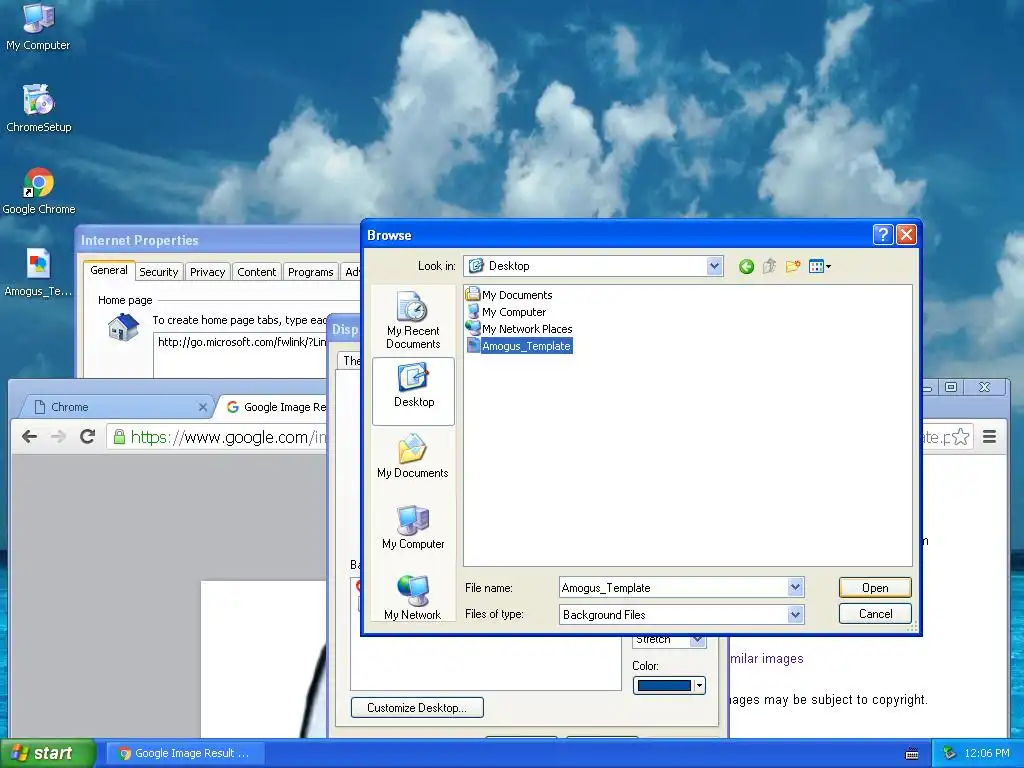Select Google Chrome desktop shortcut

point(39,191)
